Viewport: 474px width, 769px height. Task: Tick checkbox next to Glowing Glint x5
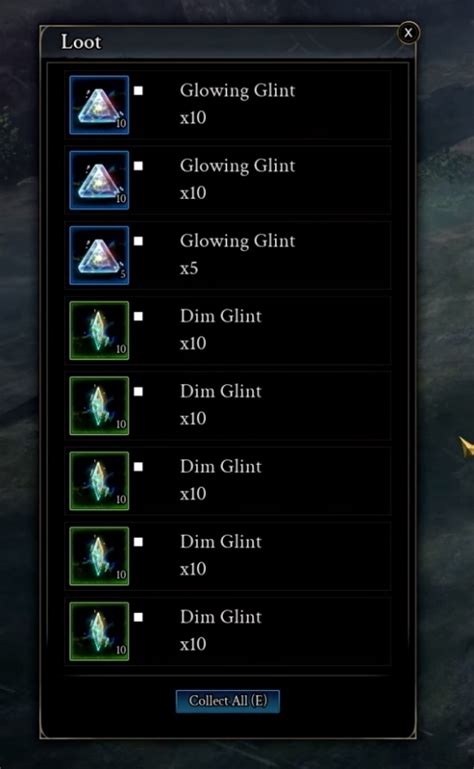point(138,241)
